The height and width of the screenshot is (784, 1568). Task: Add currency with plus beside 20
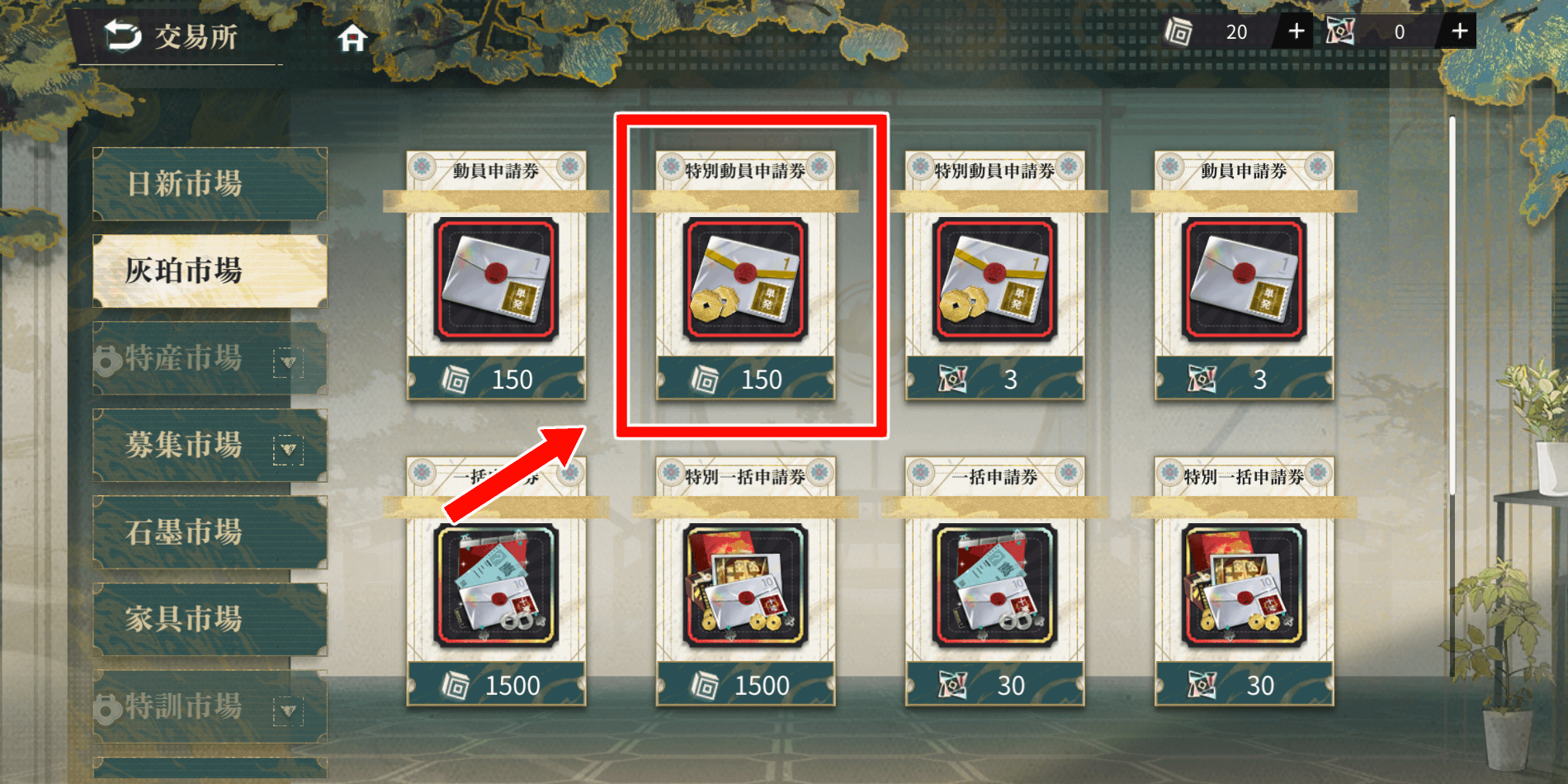tap(1296, 31)
